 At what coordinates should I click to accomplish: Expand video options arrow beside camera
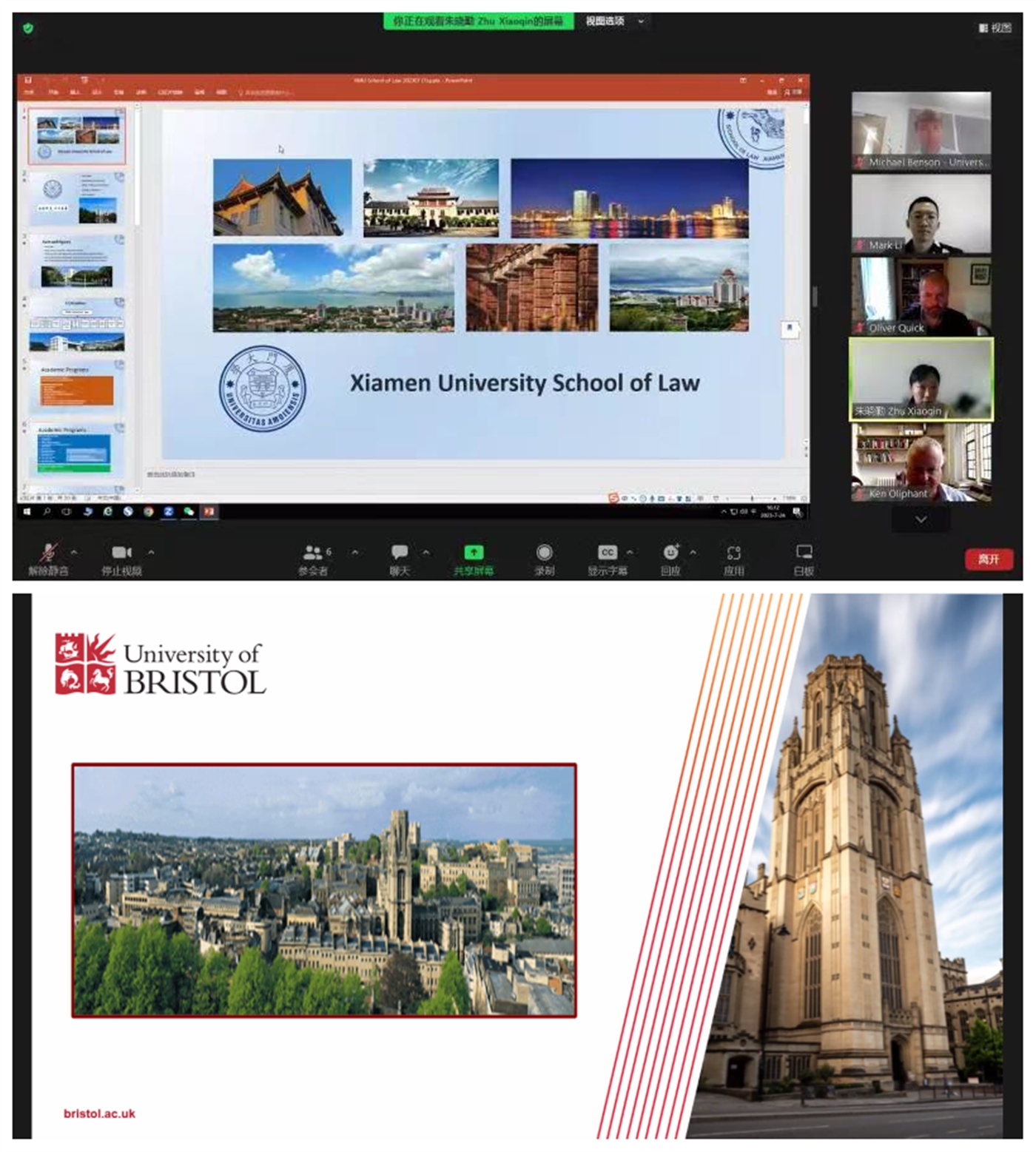(x=151, y=552)
